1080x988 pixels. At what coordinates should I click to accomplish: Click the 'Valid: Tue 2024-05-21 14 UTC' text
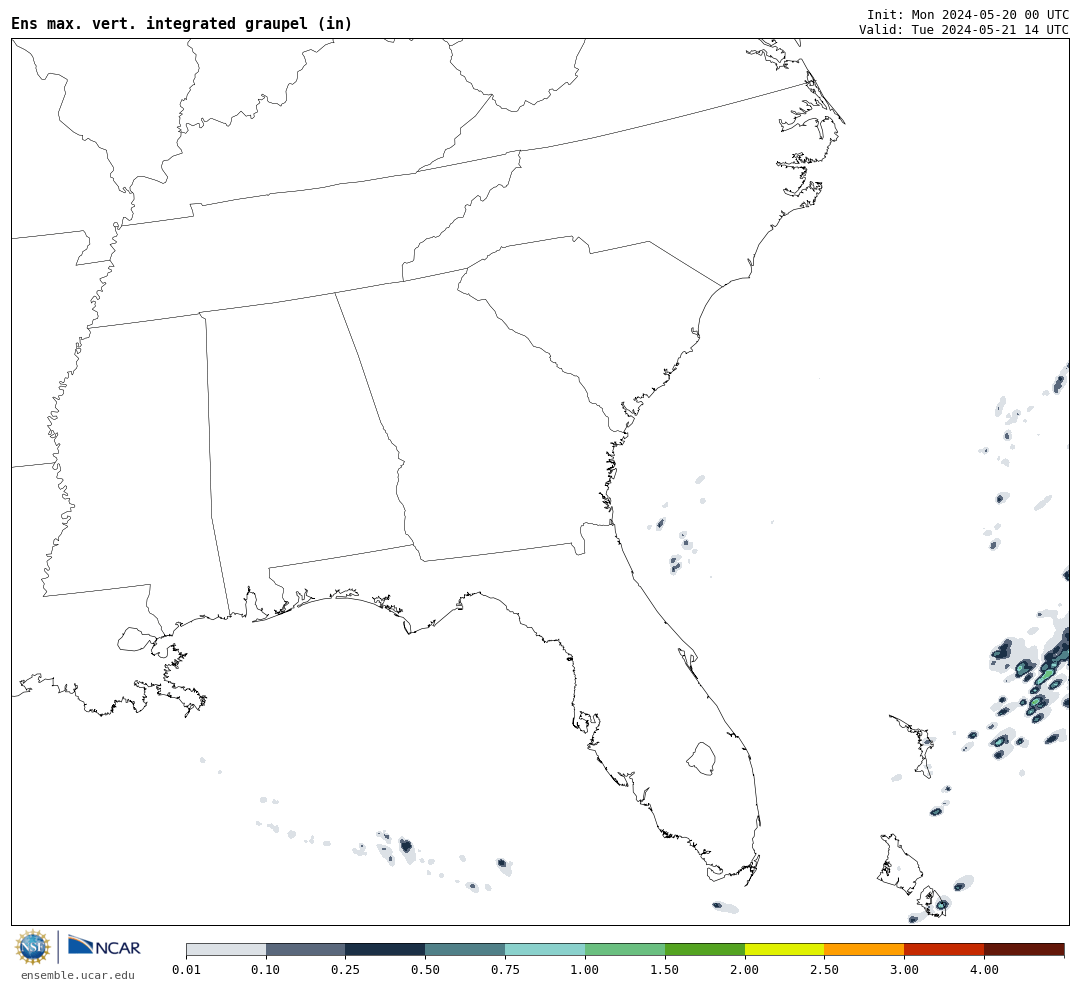964,30
